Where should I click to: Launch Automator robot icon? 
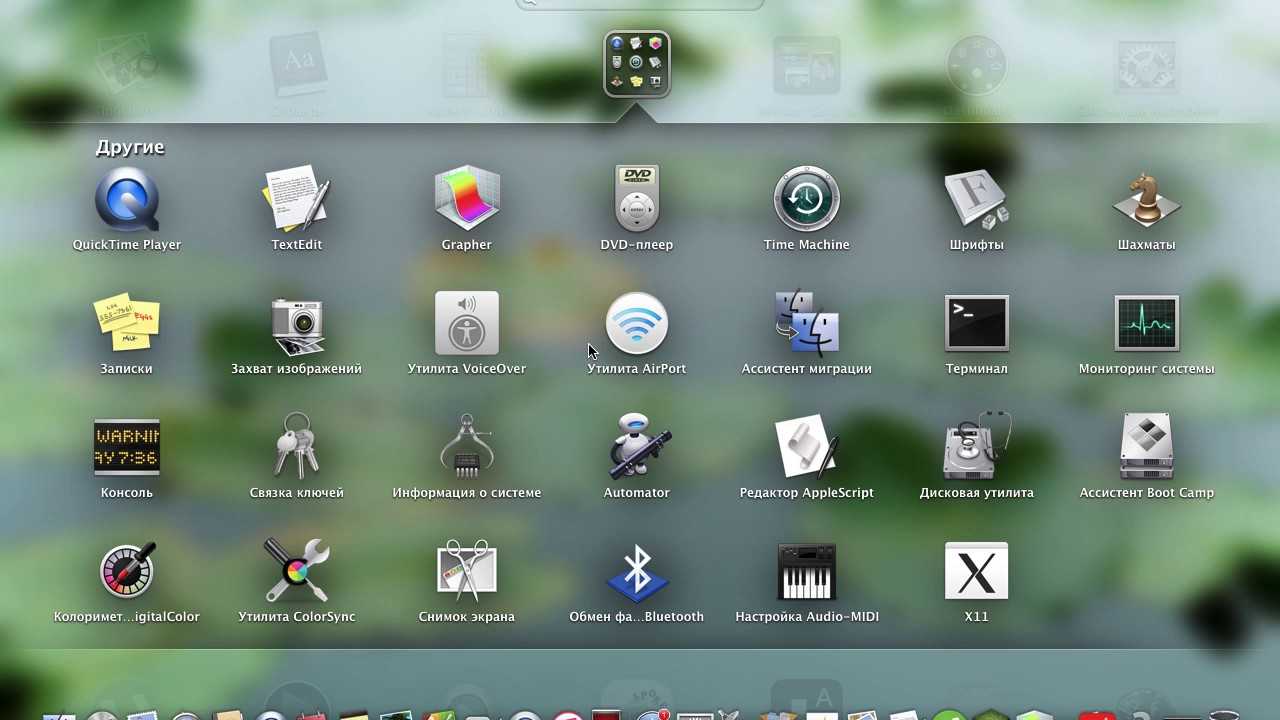click(x=637, y=447)
